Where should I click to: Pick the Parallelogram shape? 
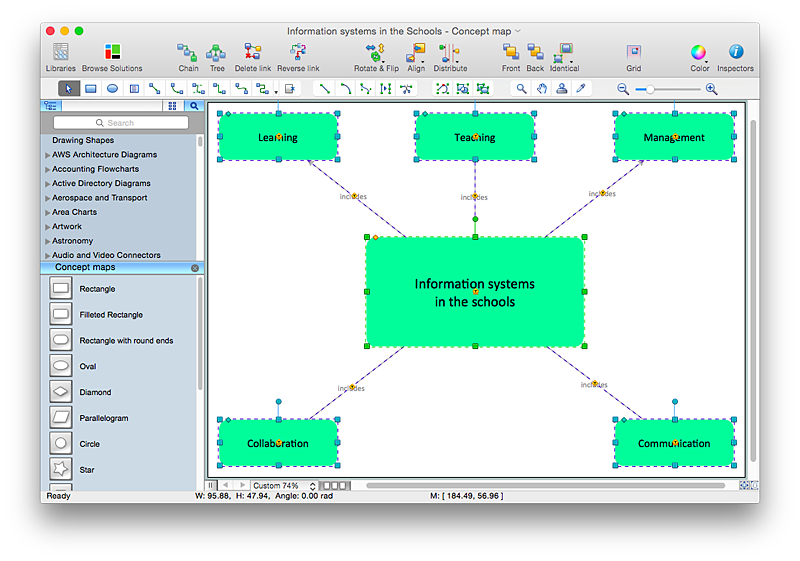tap(61, 417)
